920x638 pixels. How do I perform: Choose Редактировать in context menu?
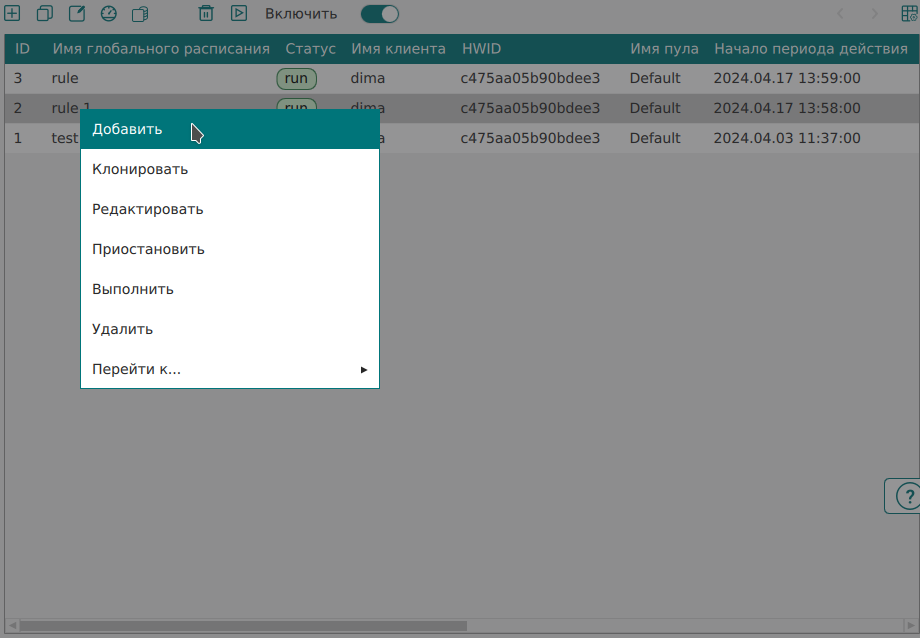click(x=229, y=209)
